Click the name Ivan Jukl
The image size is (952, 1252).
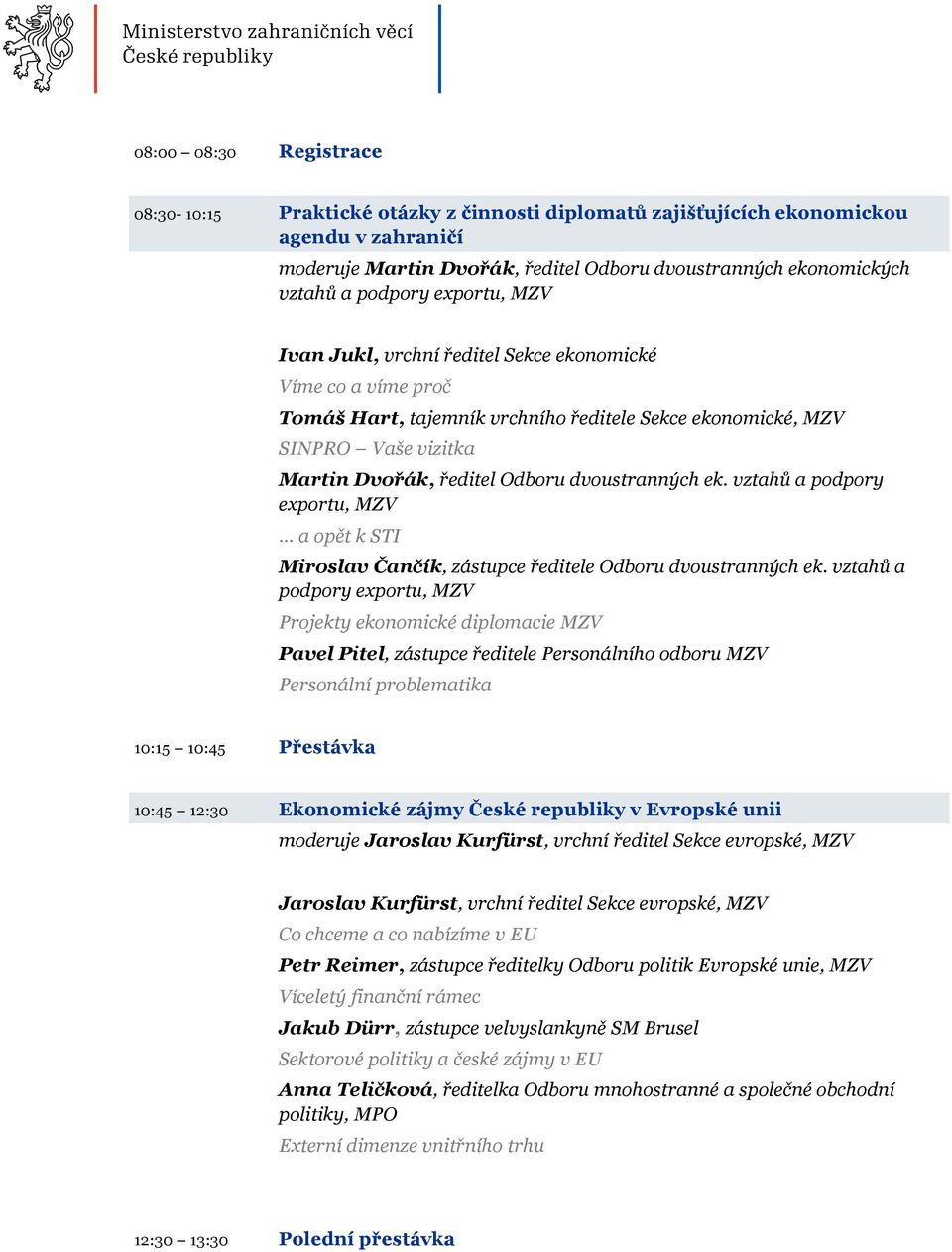point(326,355)
